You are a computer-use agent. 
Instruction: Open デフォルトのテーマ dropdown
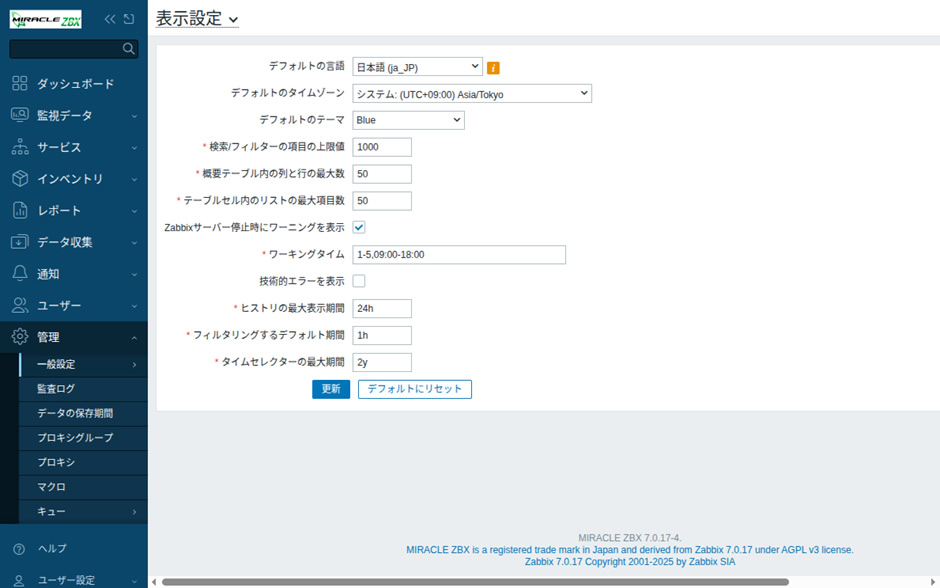[408, 120]
